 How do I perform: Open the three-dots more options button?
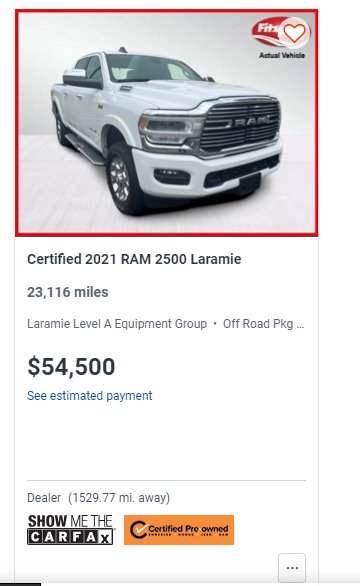[292, 568]
